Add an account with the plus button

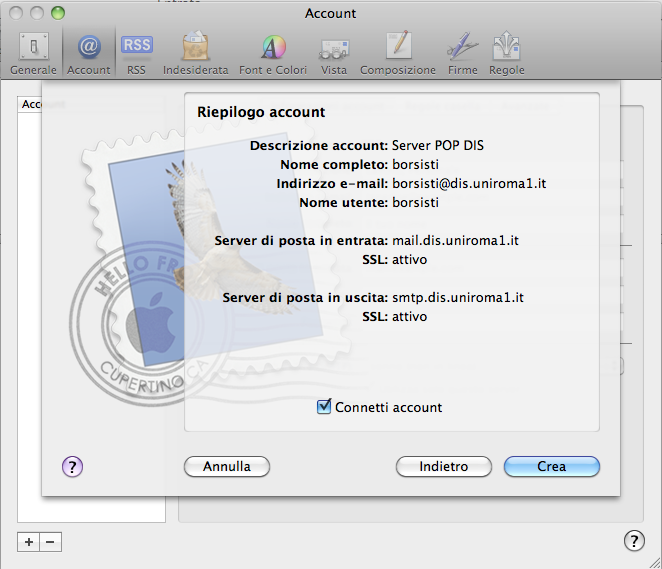29,541
